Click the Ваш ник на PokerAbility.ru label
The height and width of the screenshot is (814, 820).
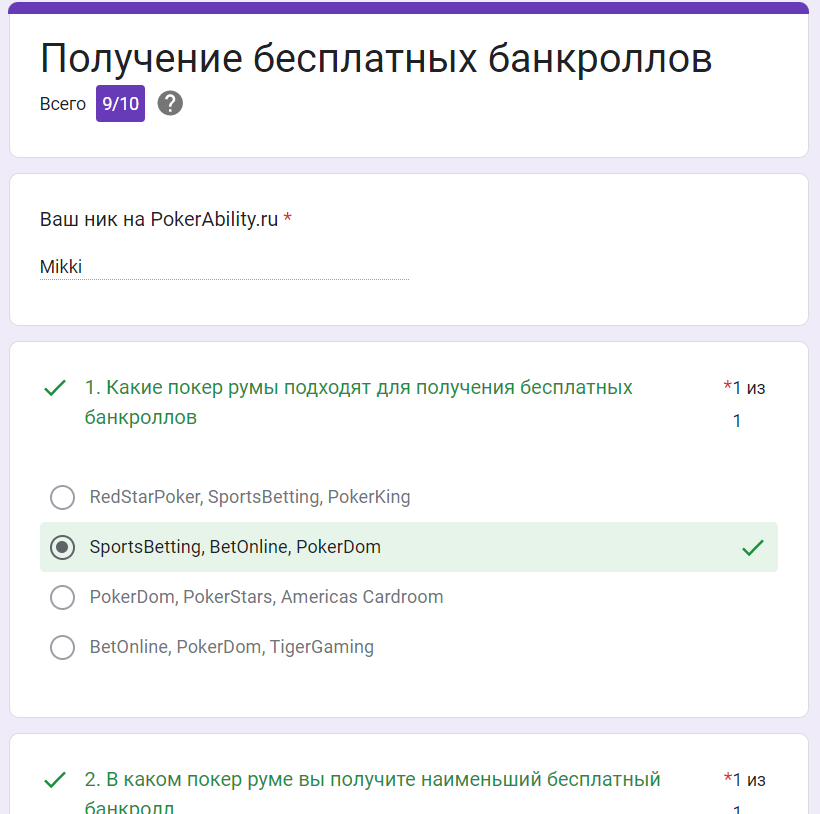coord(160,220)
